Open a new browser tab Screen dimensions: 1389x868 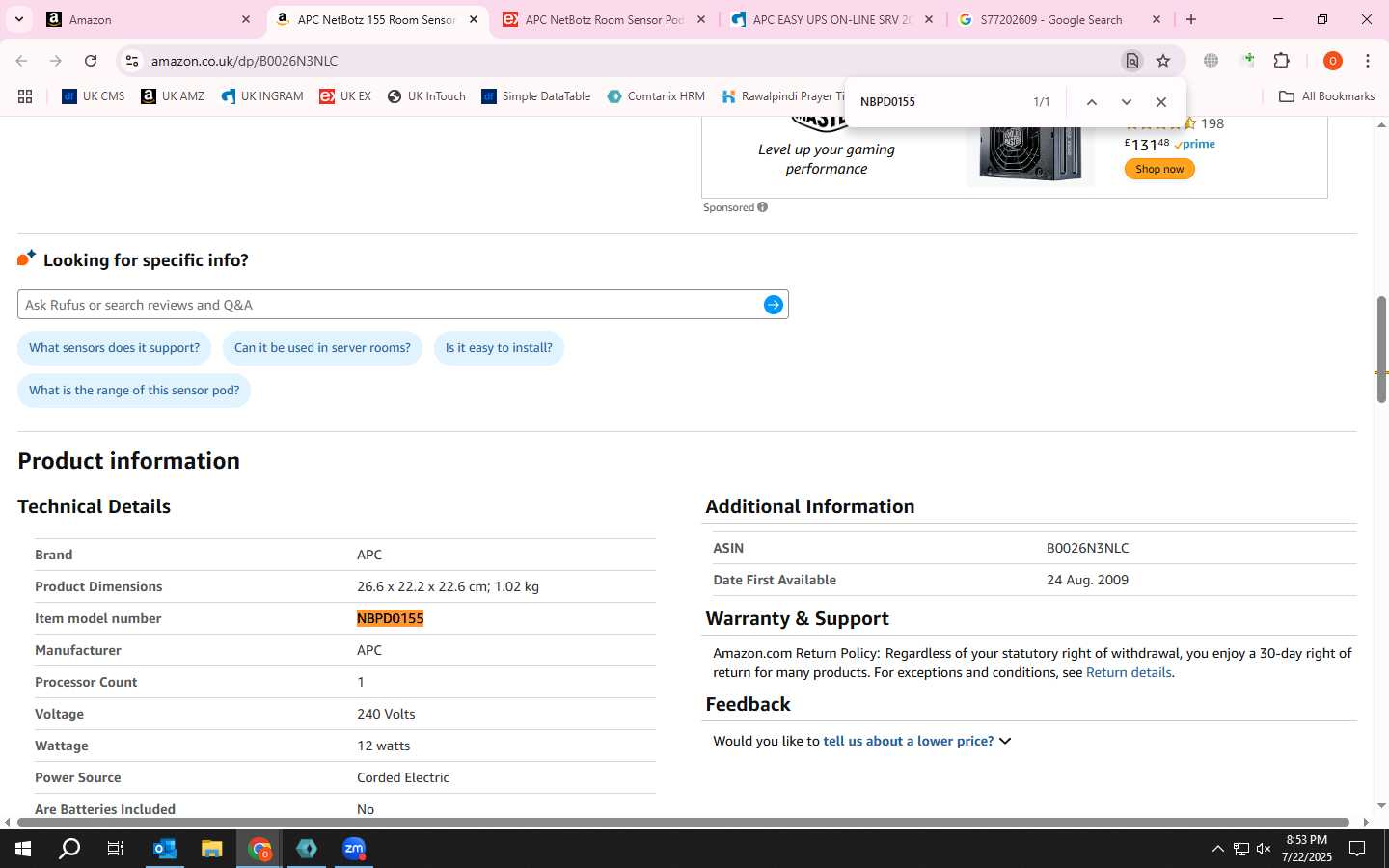tap(1191, 19)
